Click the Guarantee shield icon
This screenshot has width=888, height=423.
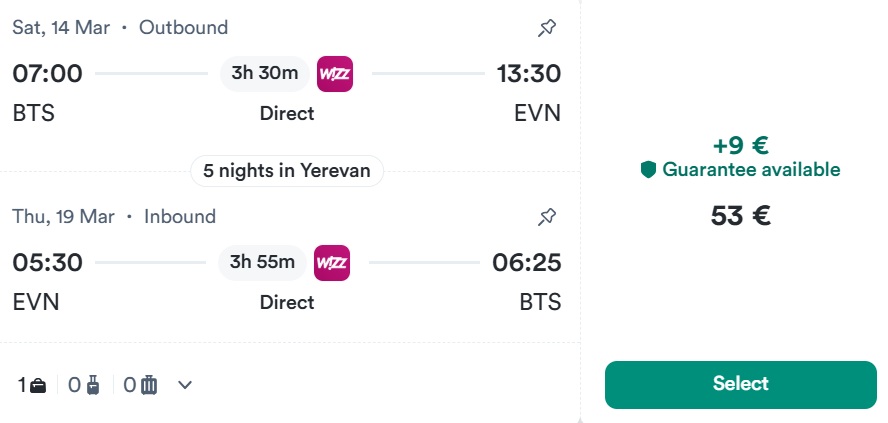(648, 170)
